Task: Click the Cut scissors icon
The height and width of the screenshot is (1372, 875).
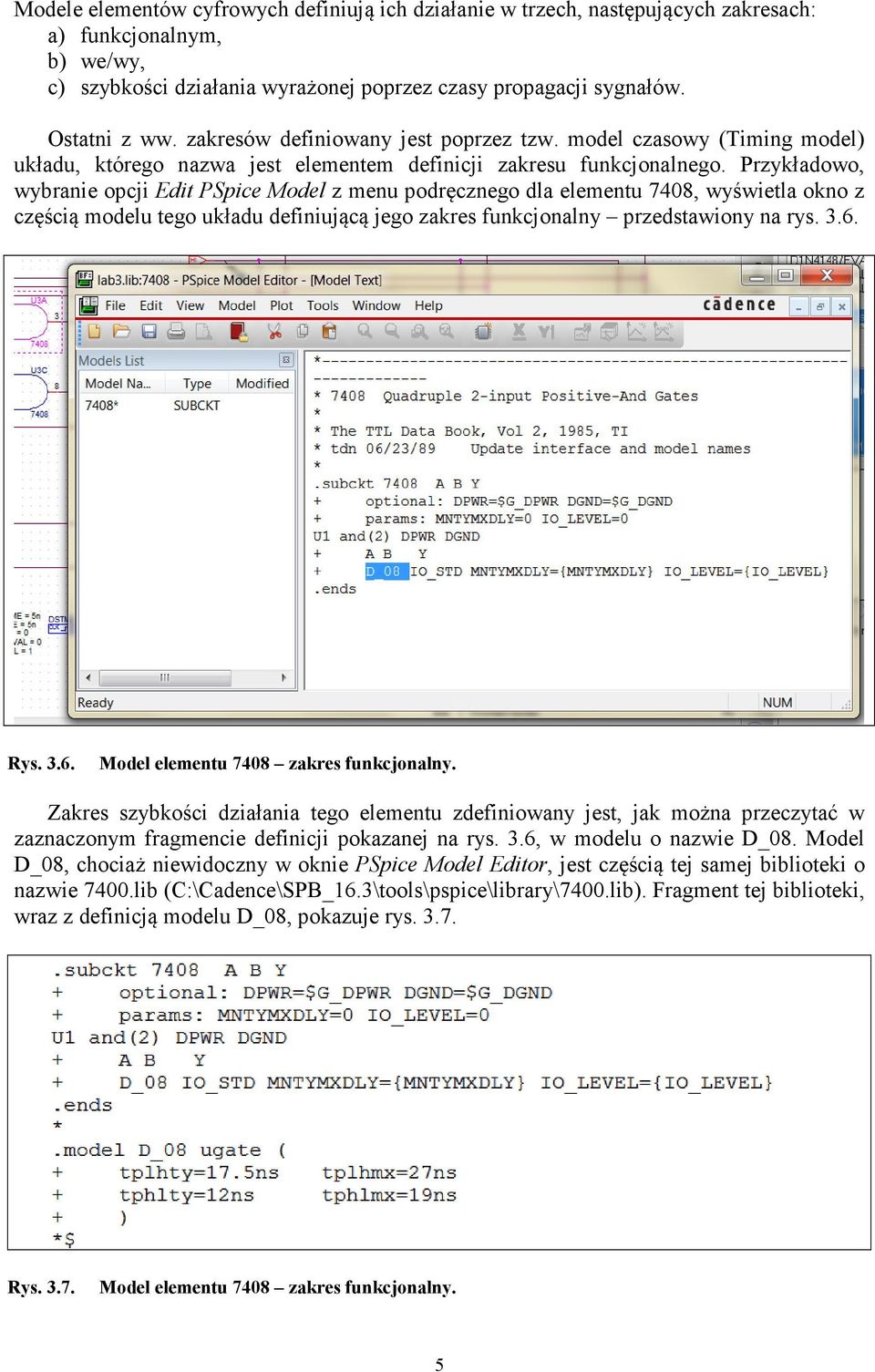Action: [274, 331]
